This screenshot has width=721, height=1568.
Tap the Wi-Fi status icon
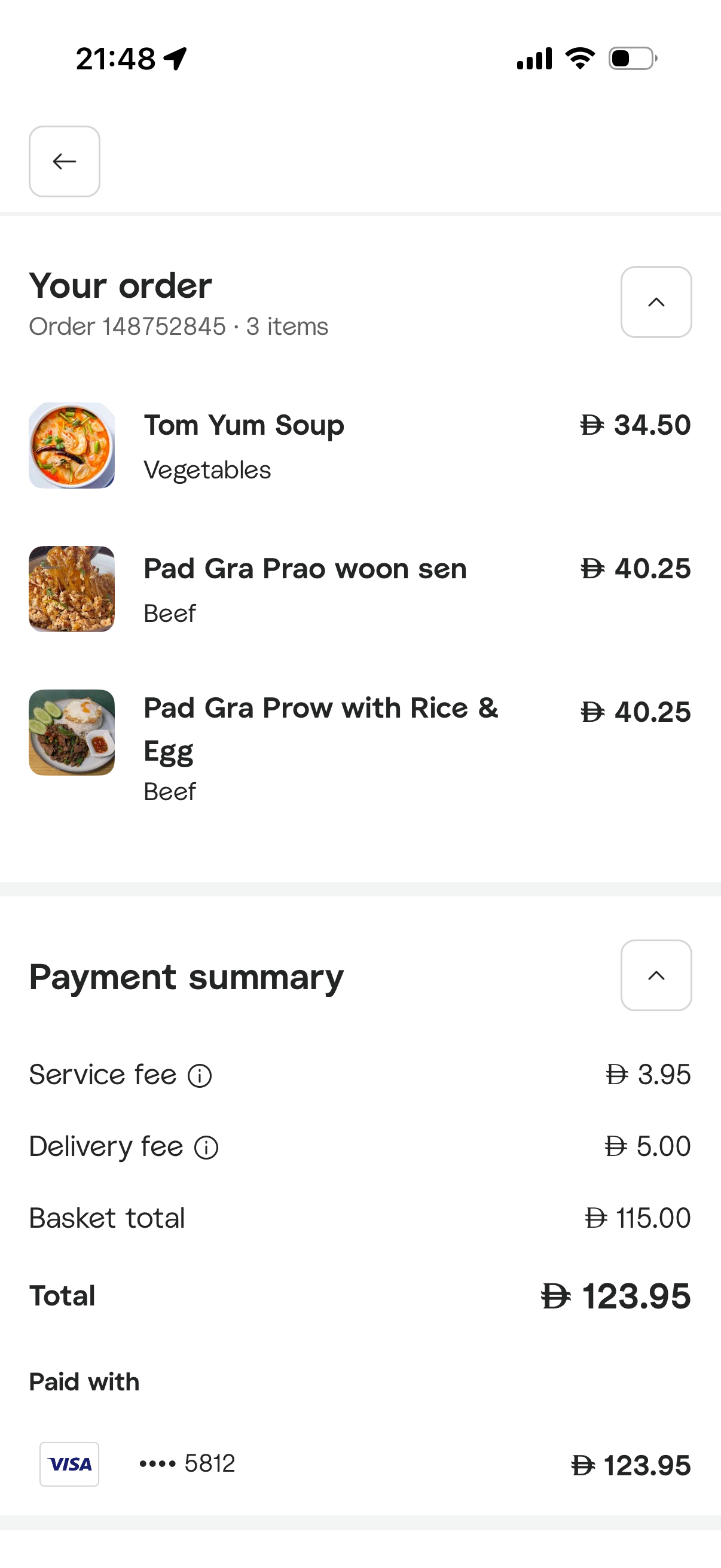580,59
